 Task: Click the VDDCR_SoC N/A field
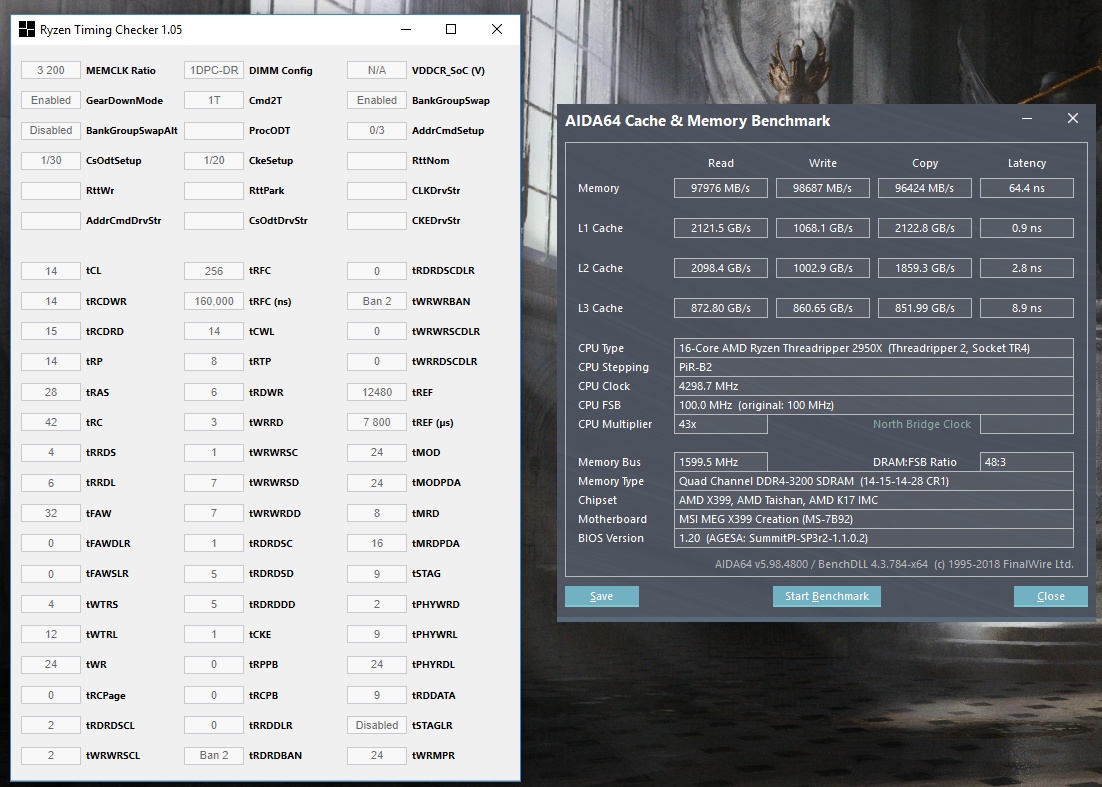click(377, 70)
